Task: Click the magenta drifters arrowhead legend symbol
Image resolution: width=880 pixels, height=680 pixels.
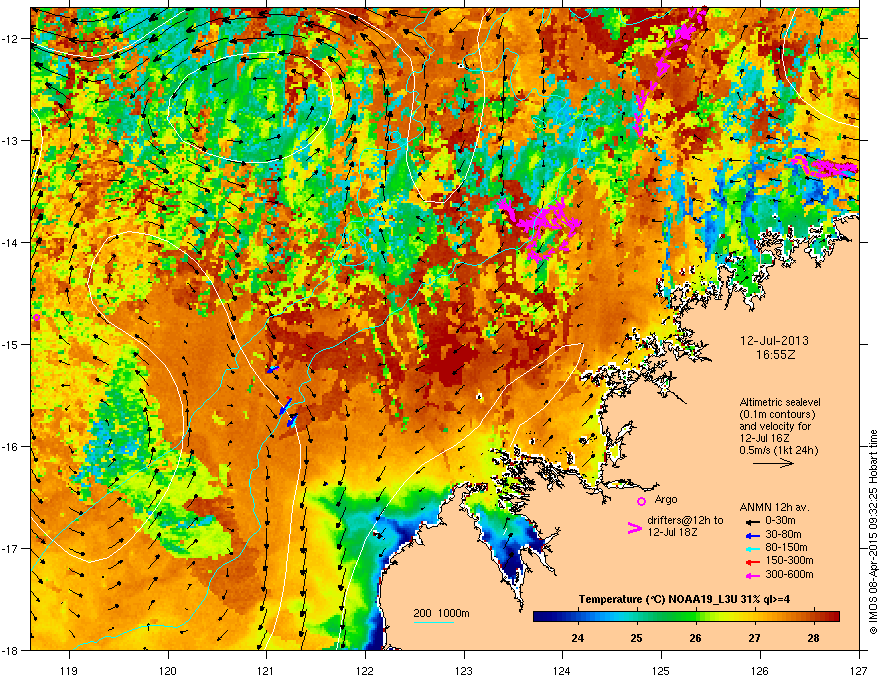Action: 634,528
